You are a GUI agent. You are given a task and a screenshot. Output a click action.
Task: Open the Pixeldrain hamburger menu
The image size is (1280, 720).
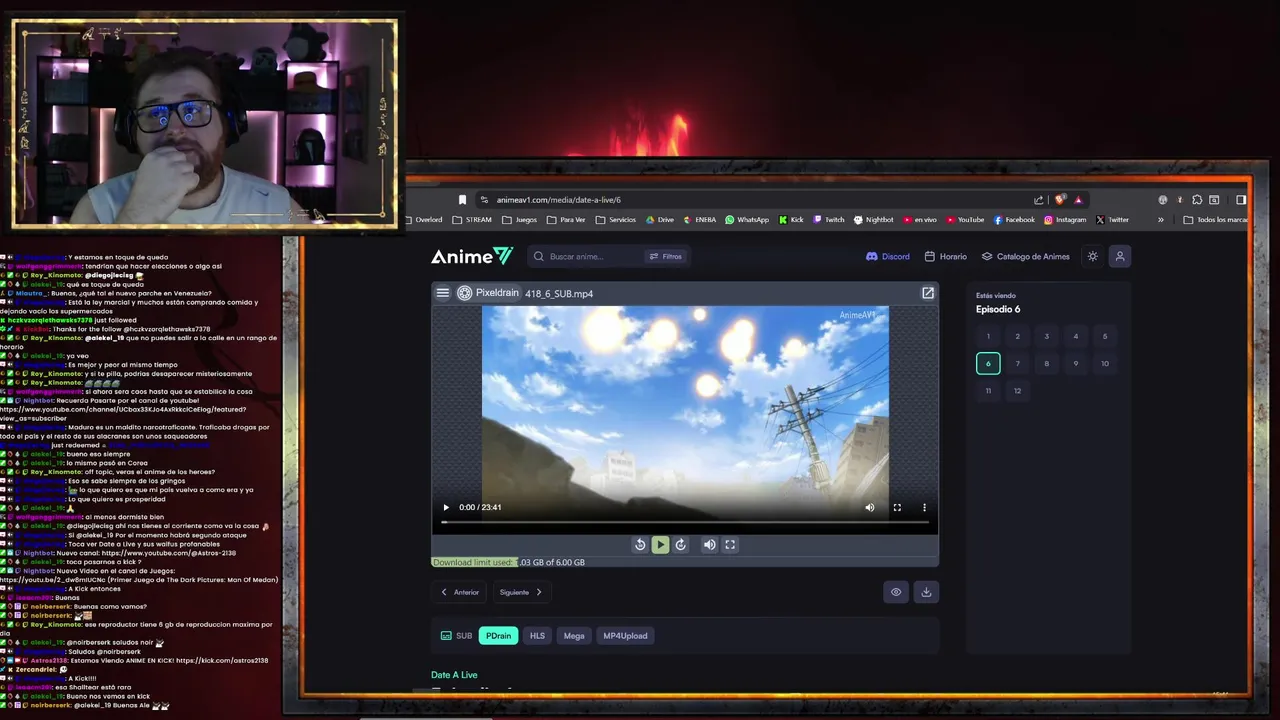pos(443,293)
